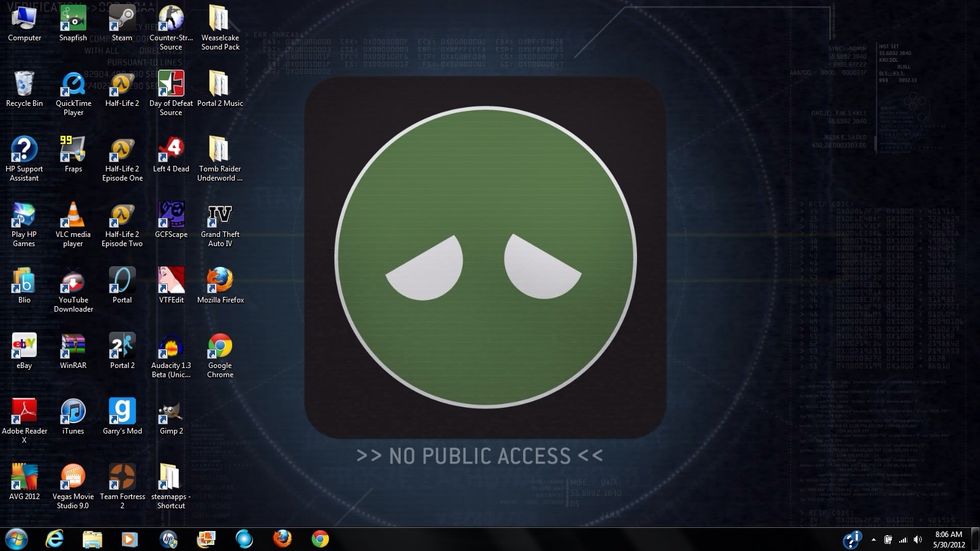980x551 pixels.
Task: Open the Computer desktop icon
Action: (24, 22)
